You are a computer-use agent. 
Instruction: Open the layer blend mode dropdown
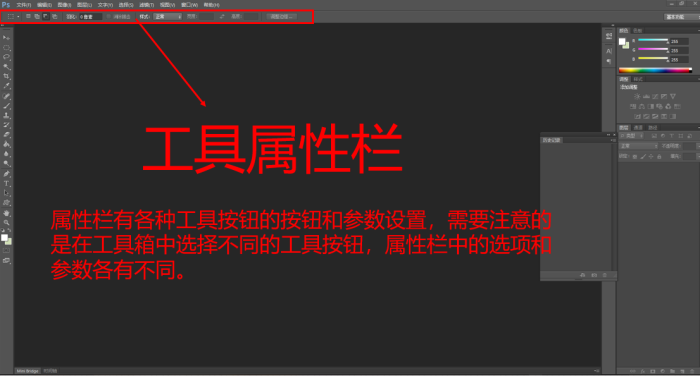pos(638,146)
